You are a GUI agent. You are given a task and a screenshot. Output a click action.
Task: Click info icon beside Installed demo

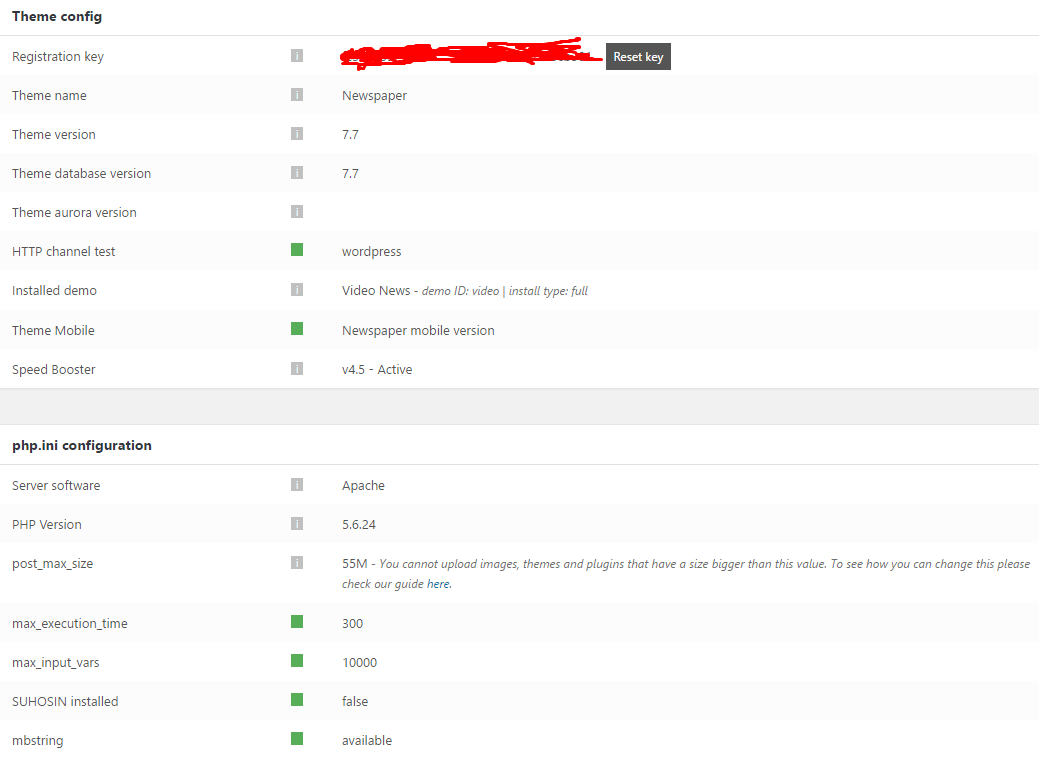tap(297, 290)
